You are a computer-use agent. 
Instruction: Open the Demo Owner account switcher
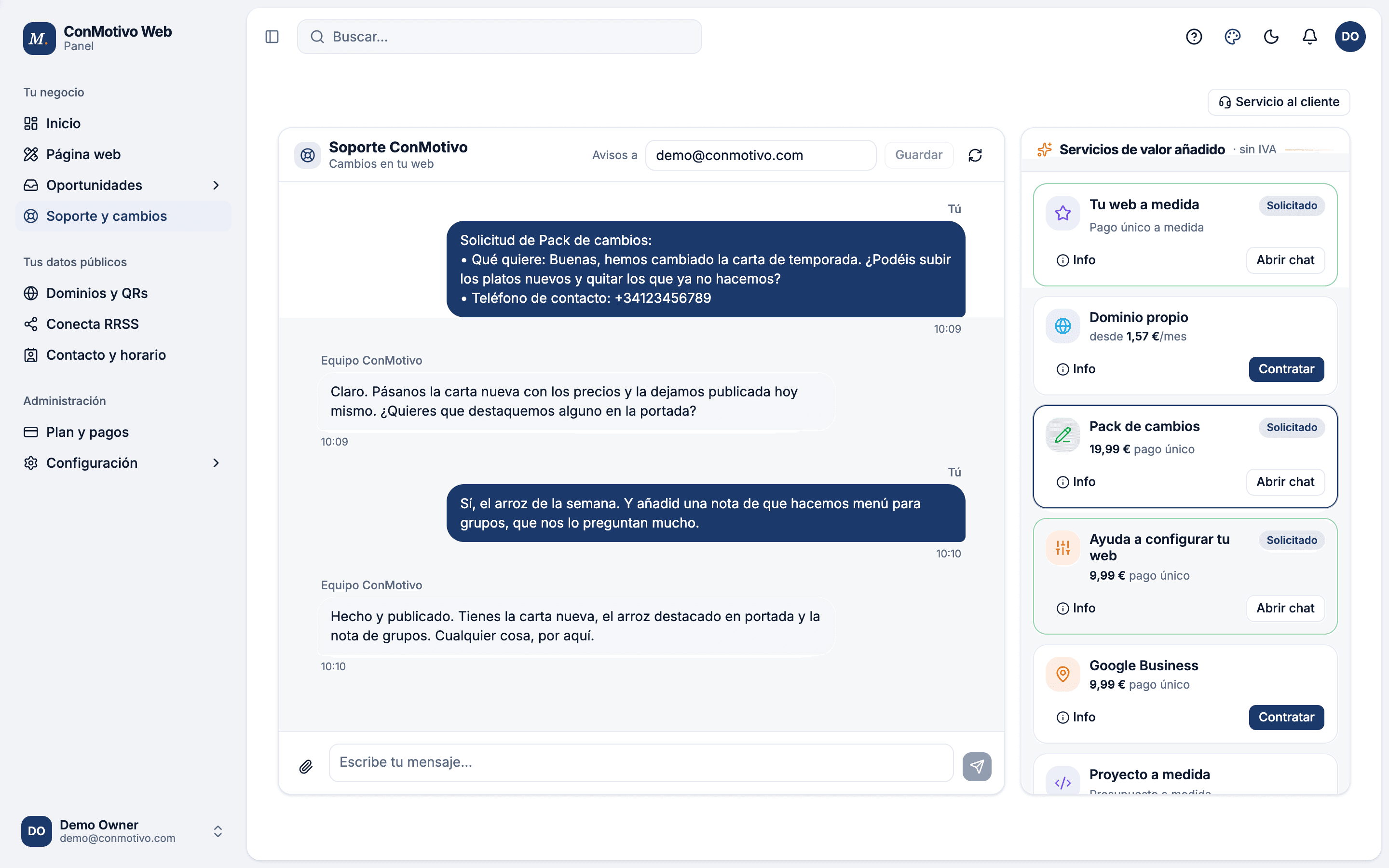[123, 831]
